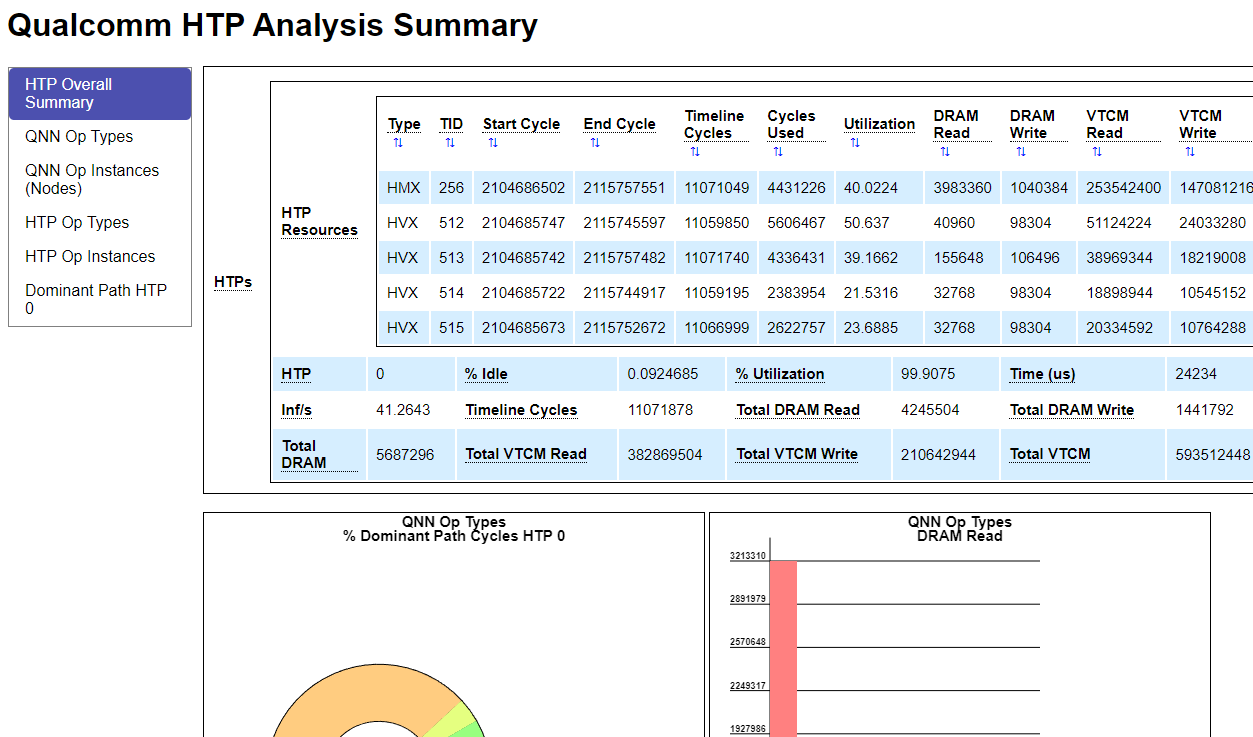Click the HTP Resources link
1253x737 pixels.
pyautogui.click(x=319, y=221)
